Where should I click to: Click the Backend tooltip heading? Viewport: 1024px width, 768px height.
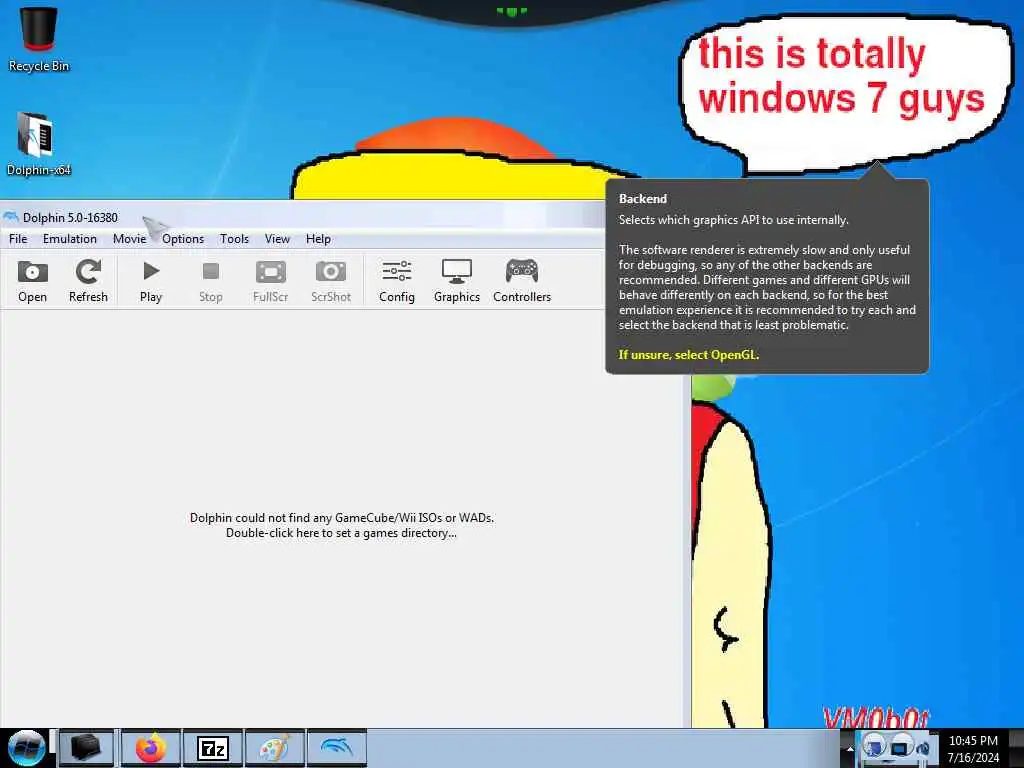click(x=643, y=199)
